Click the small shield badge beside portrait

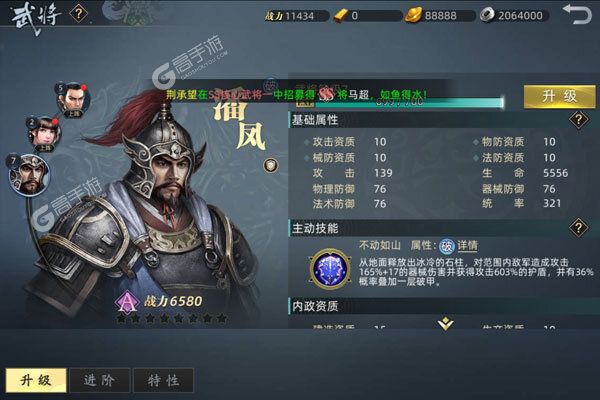(271, 165)
